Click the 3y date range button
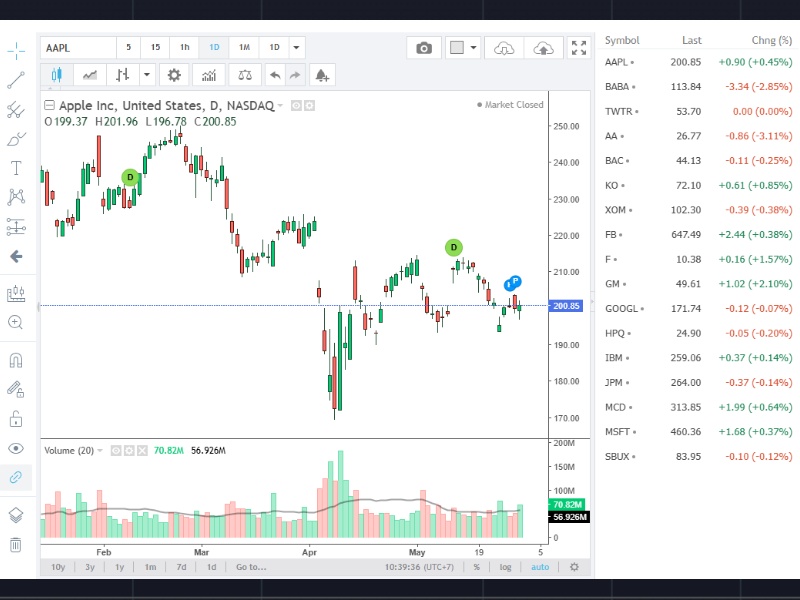This screenshot has height=600, width=800. pyautogui.click(x=90, y=567)
